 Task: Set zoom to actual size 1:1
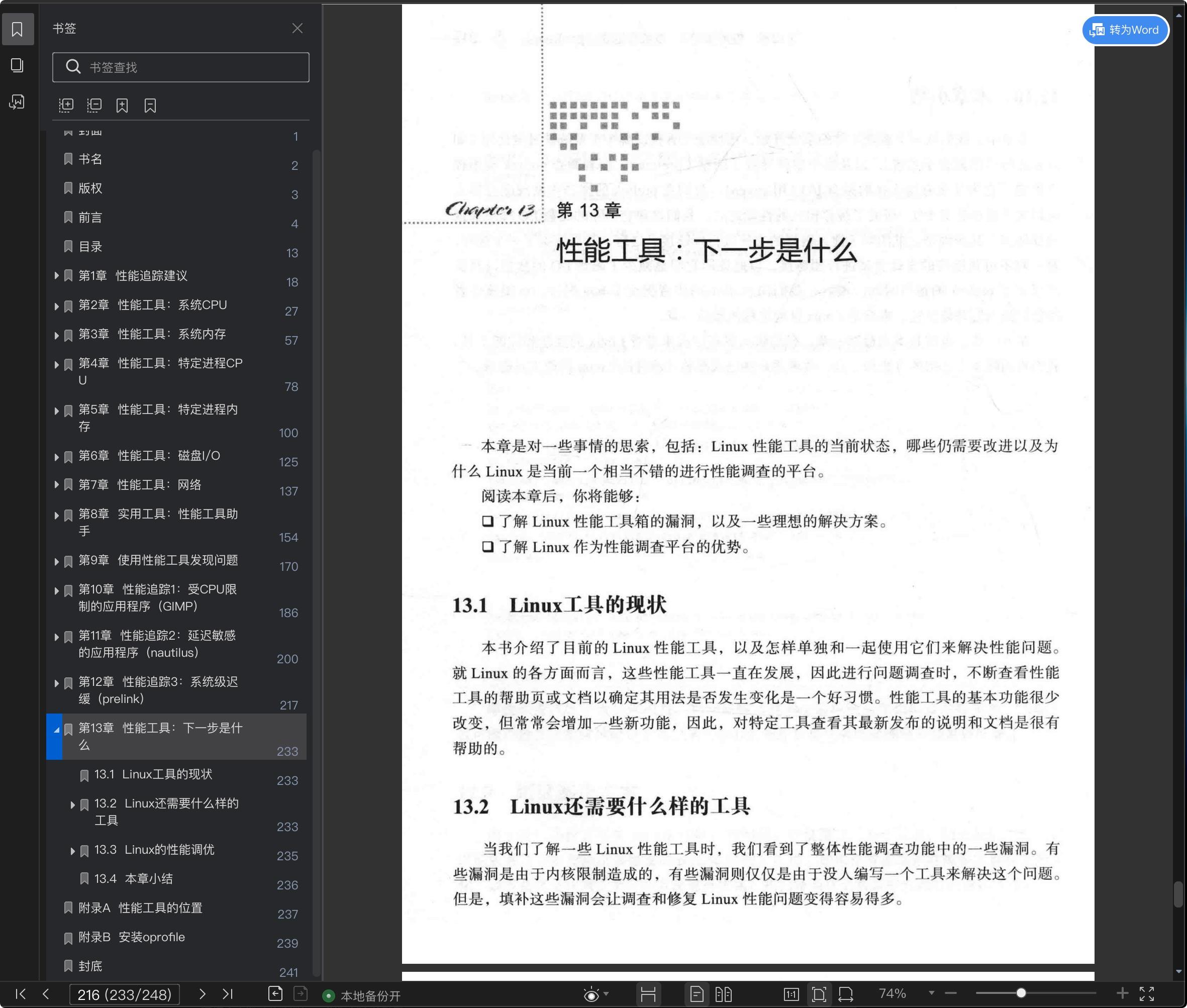click(791, 994)
